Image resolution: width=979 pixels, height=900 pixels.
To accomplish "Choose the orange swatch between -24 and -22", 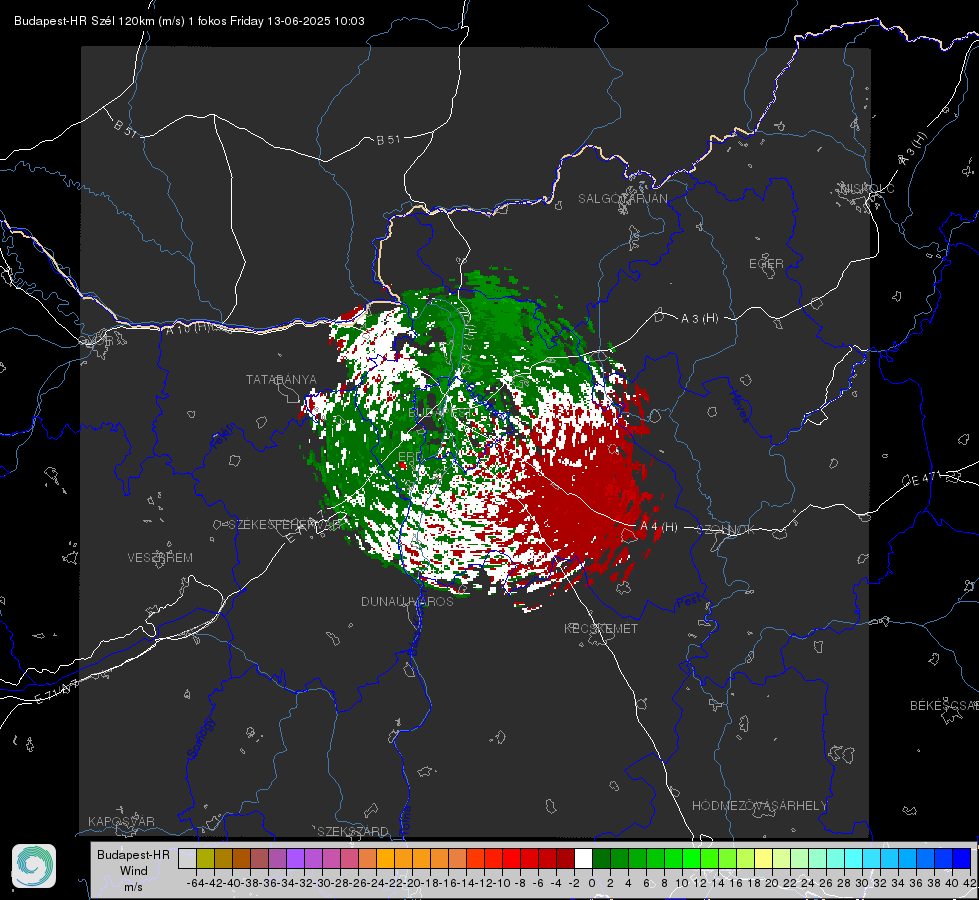I will (385, 858).
